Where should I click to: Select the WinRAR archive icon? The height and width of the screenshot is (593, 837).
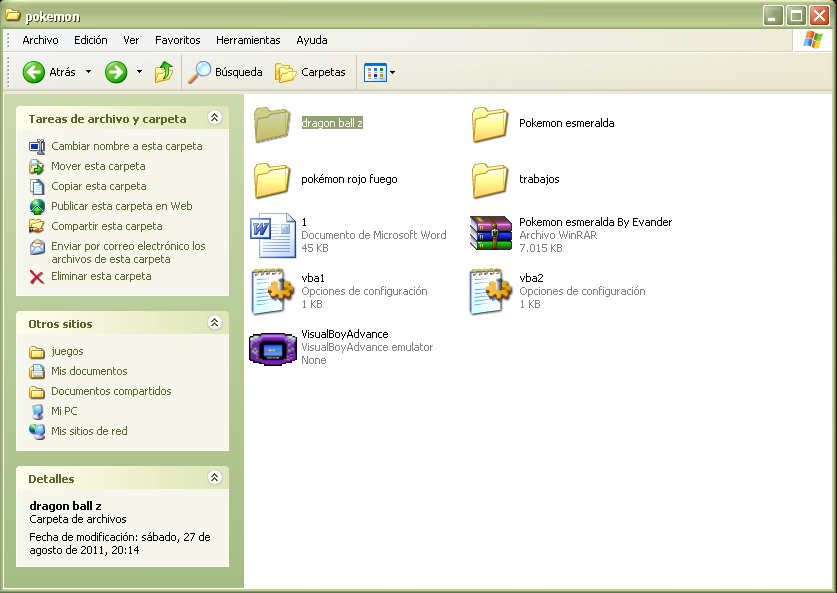coord(491,233)
